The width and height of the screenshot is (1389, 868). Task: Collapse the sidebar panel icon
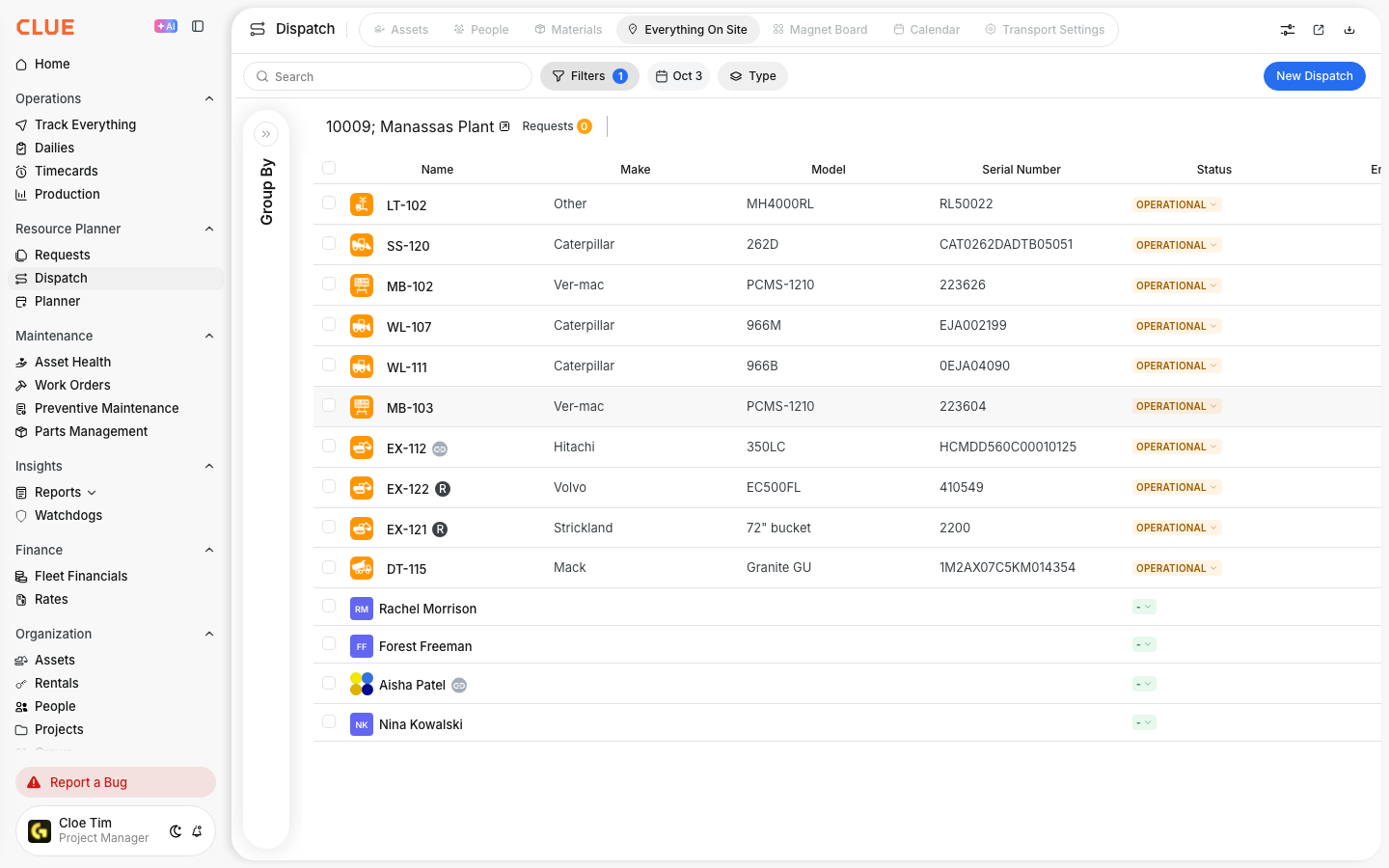tap(198, 26)
